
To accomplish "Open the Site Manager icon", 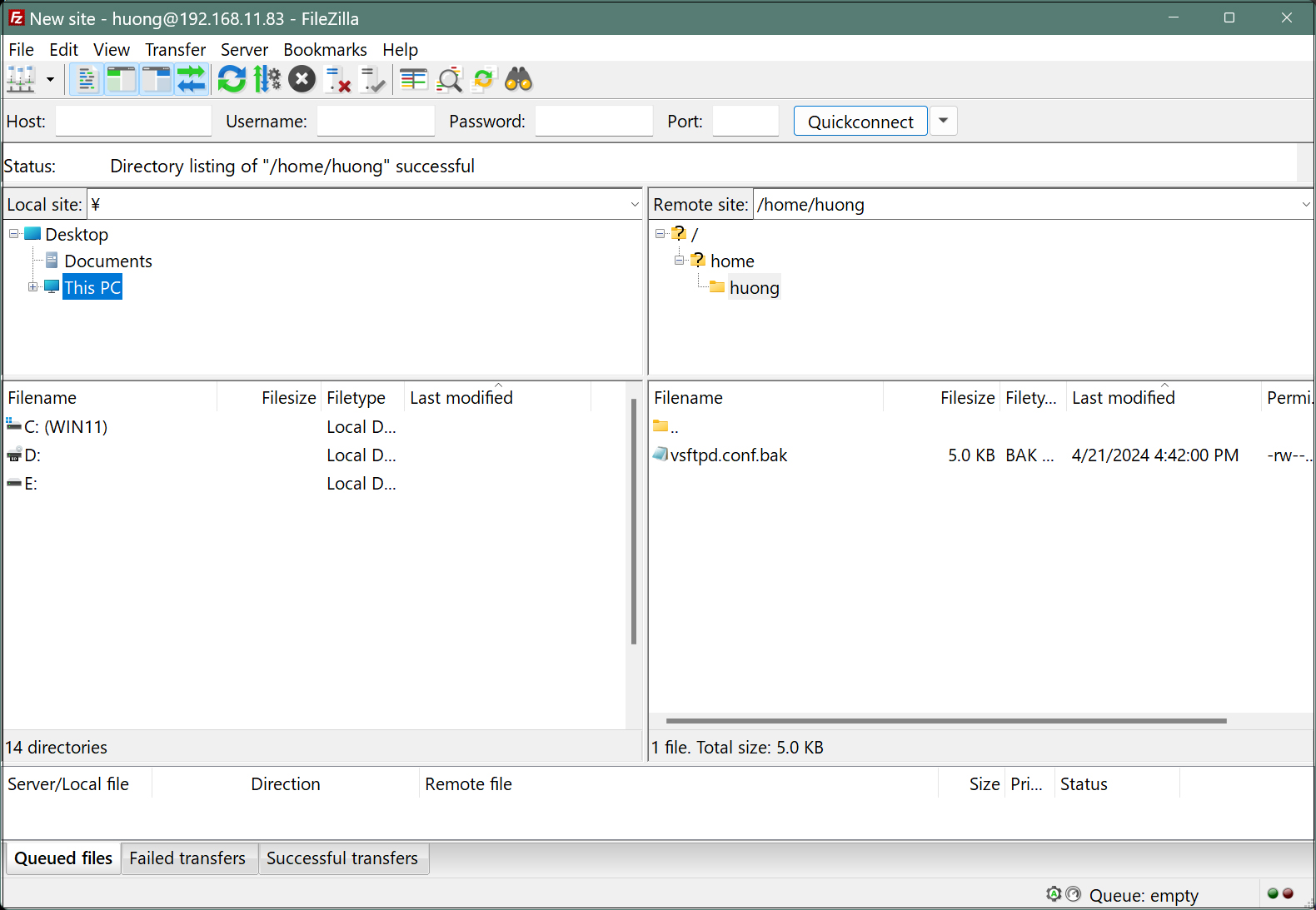I will click(21, 80).
